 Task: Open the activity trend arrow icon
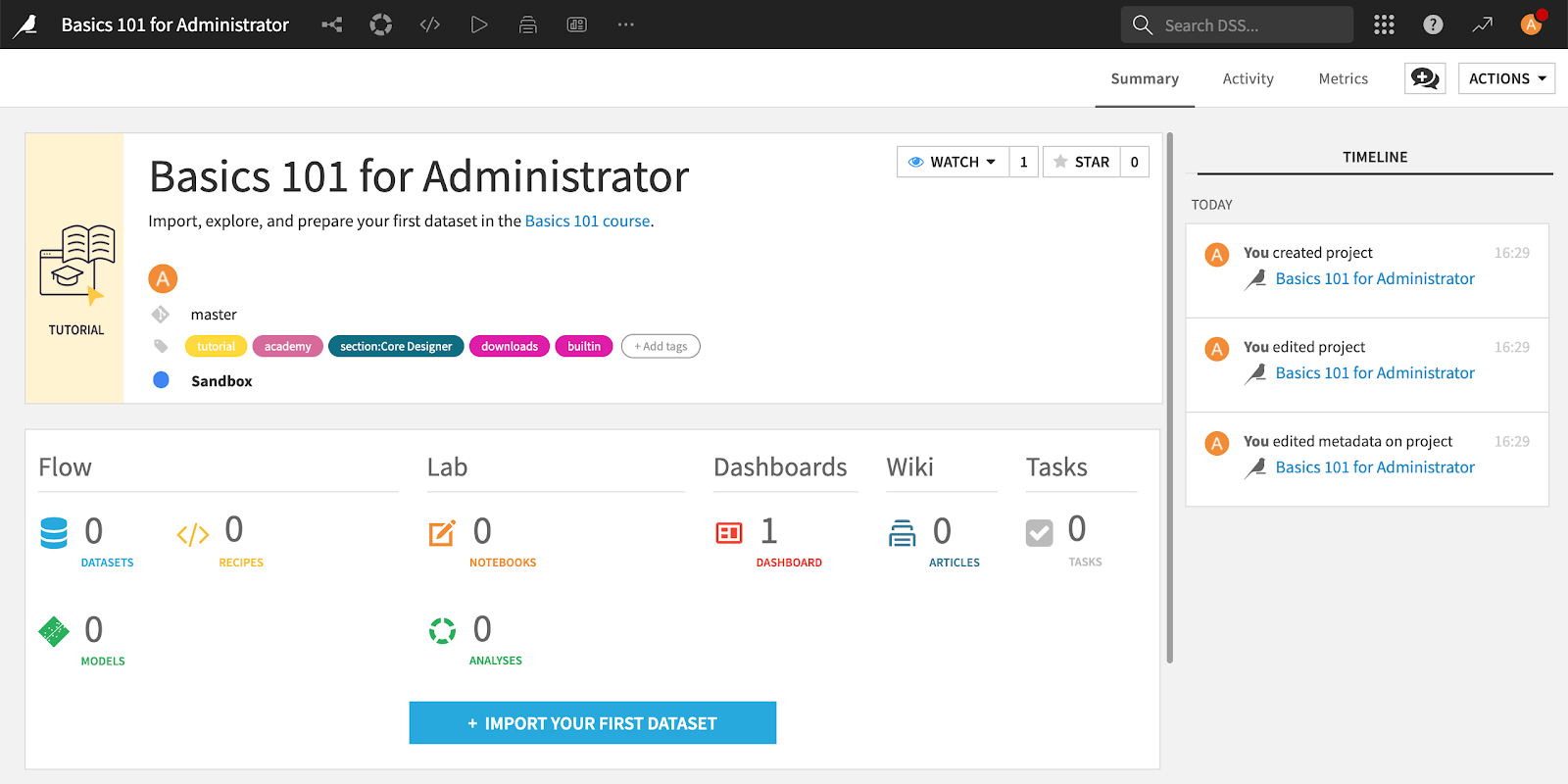click(1482, 24)
